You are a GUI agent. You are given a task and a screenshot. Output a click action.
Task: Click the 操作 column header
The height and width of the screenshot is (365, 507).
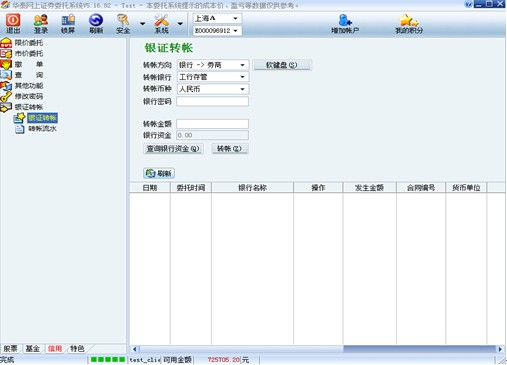click(318, 188)
